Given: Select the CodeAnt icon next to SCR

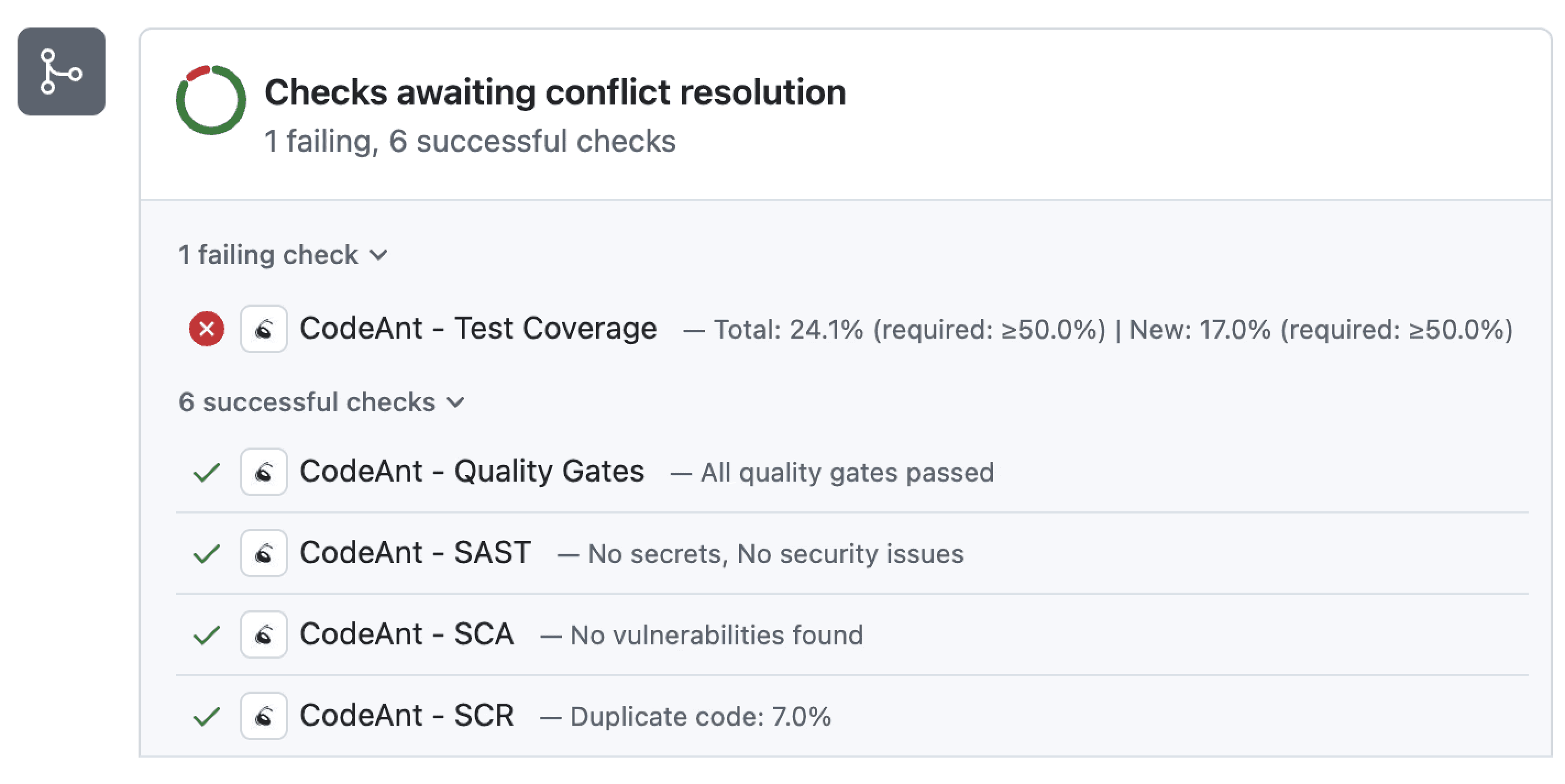Looking at the screenshot, I should click(263, 716).
